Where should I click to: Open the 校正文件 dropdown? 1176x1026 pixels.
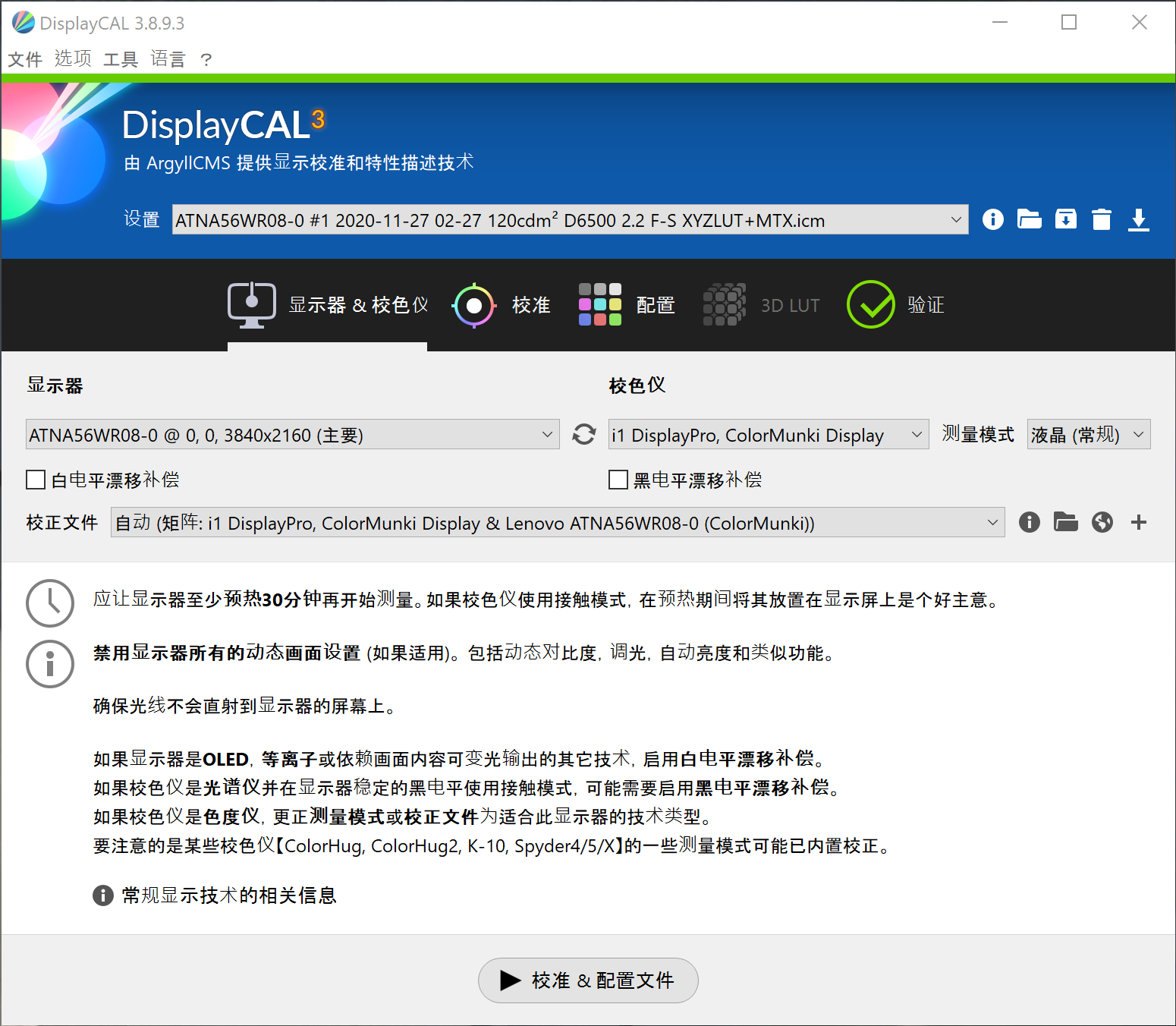[558, 523]
